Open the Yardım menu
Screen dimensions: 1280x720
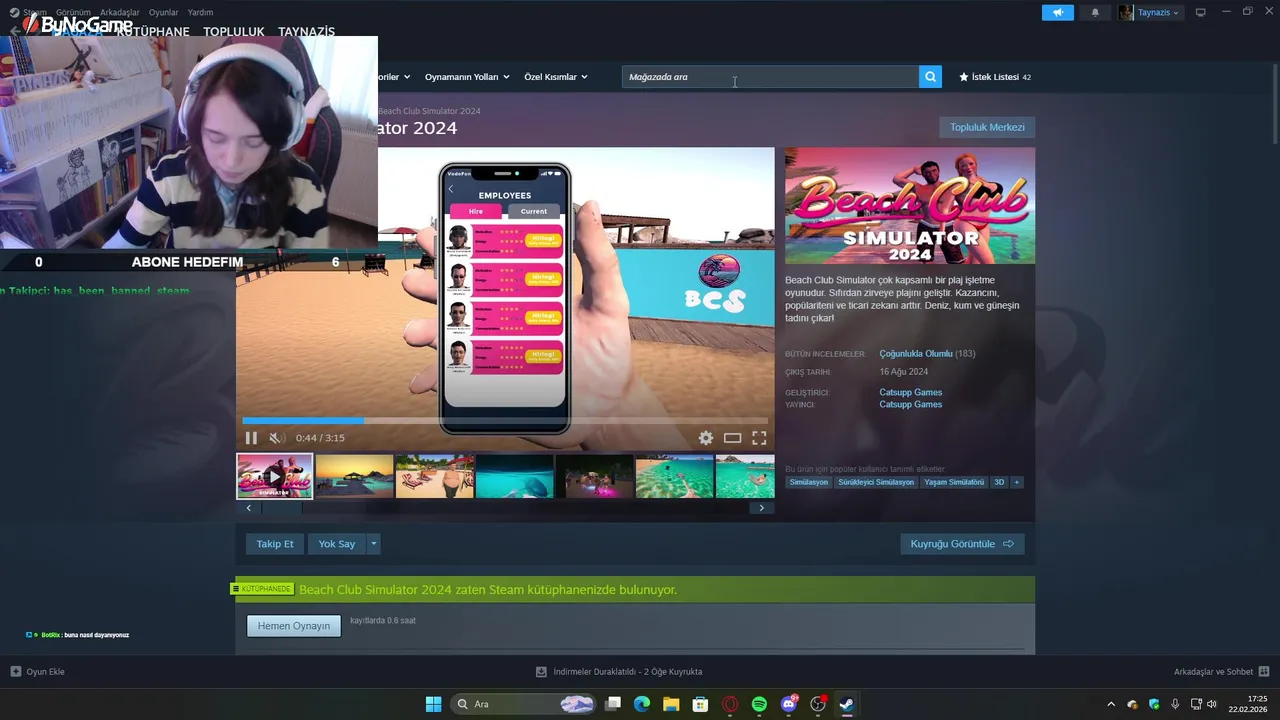(200, 12)
